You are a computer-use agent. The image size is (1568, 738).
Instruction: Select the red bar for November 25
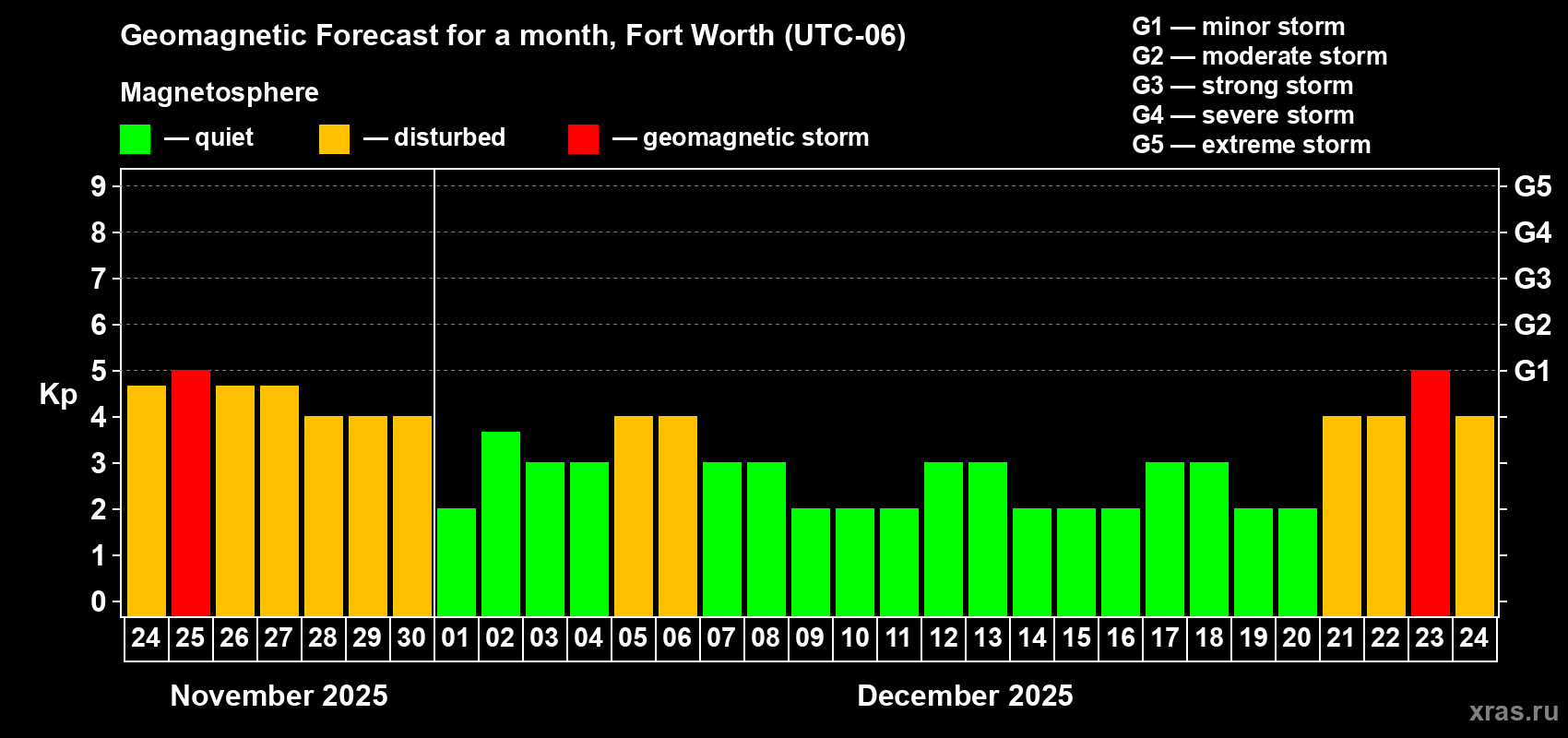[x=191, y=494]
